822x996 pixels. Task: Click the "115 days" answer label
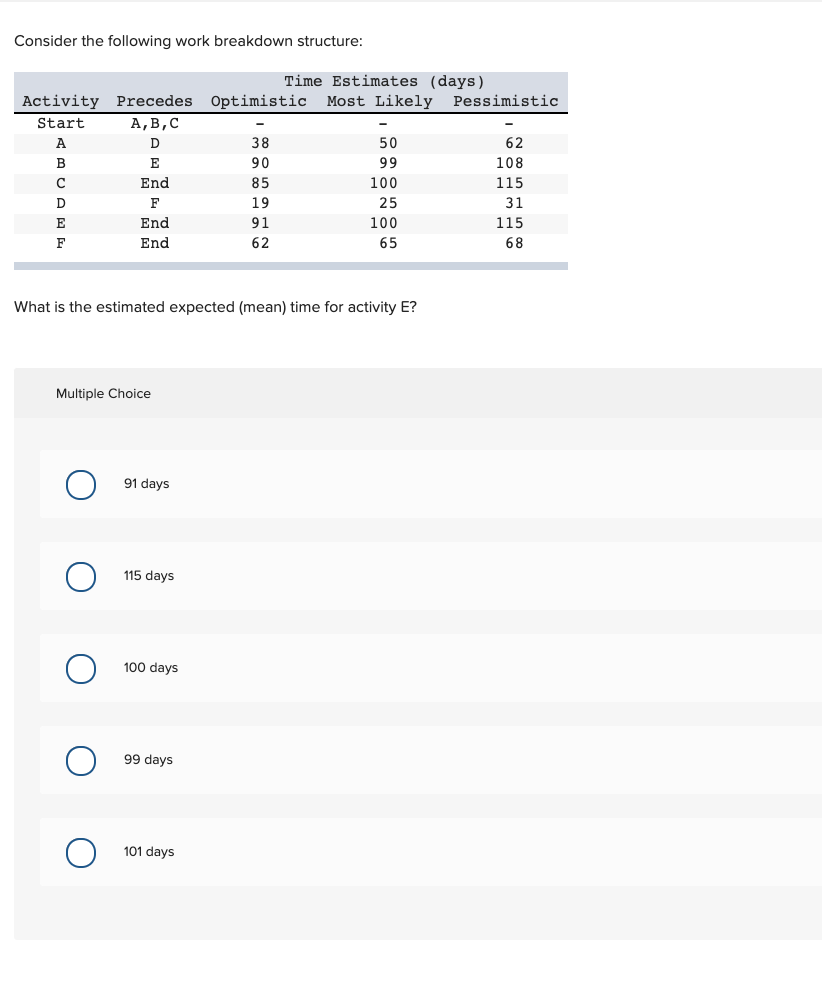tap(148, 576)
